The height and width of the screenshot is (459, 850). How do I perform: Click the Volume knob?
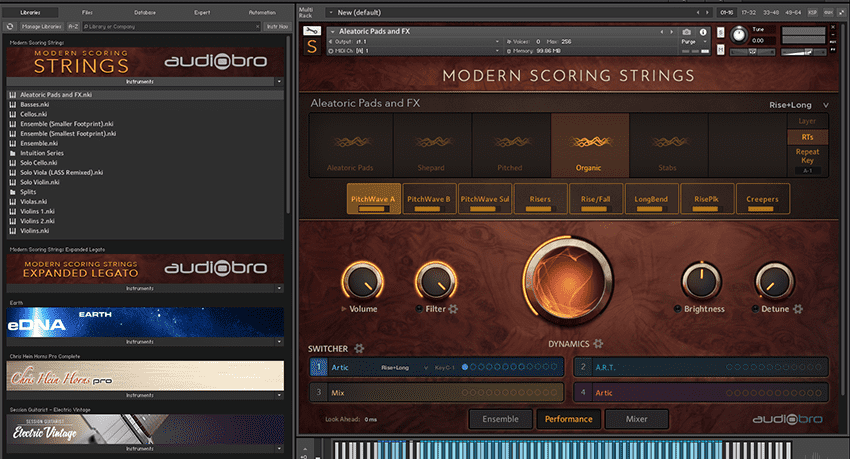click(363, 281)
